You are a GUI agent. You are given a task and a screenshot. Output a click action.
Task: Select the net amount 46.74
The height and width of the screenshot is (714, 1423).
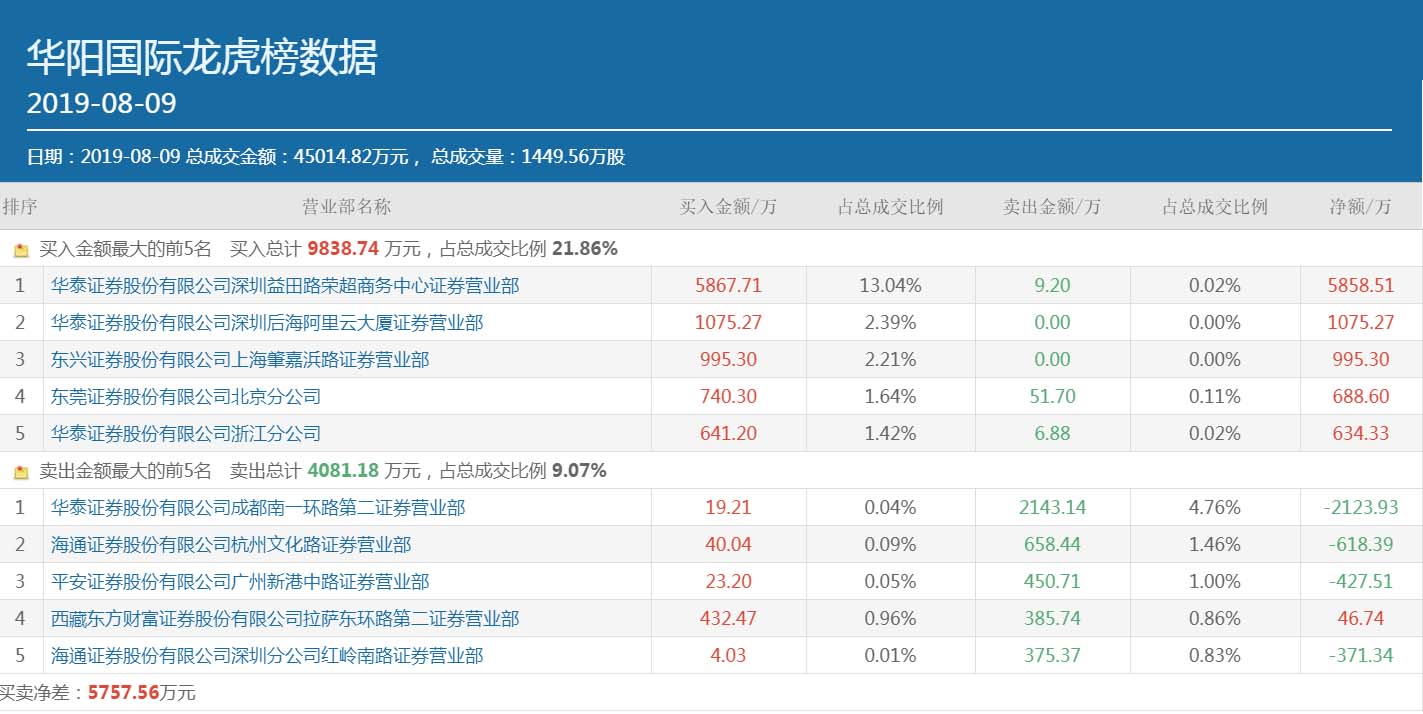click(1360, 619)
